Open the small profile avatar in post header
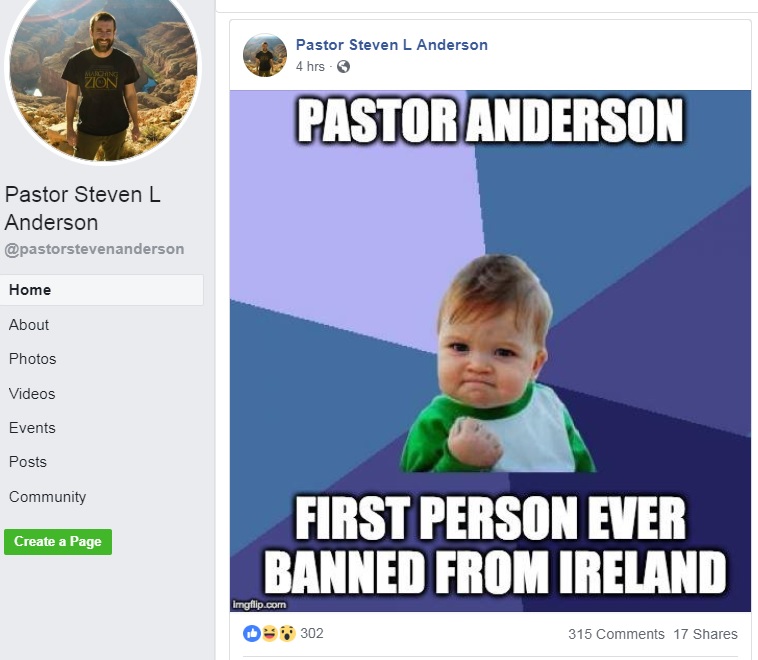This screenshot has height=660, width=758. (264, 55)
